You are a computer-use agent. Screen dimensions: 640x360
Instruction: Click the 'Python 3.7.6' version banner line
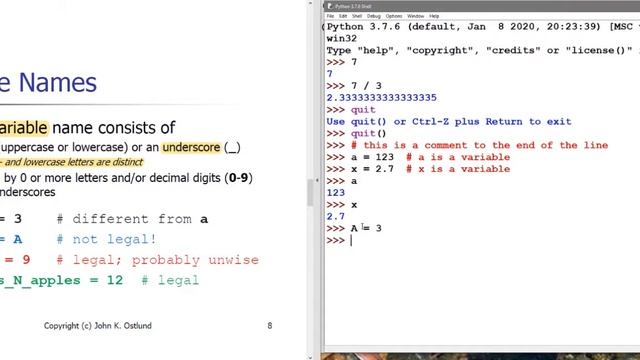(x=482, y=27)
